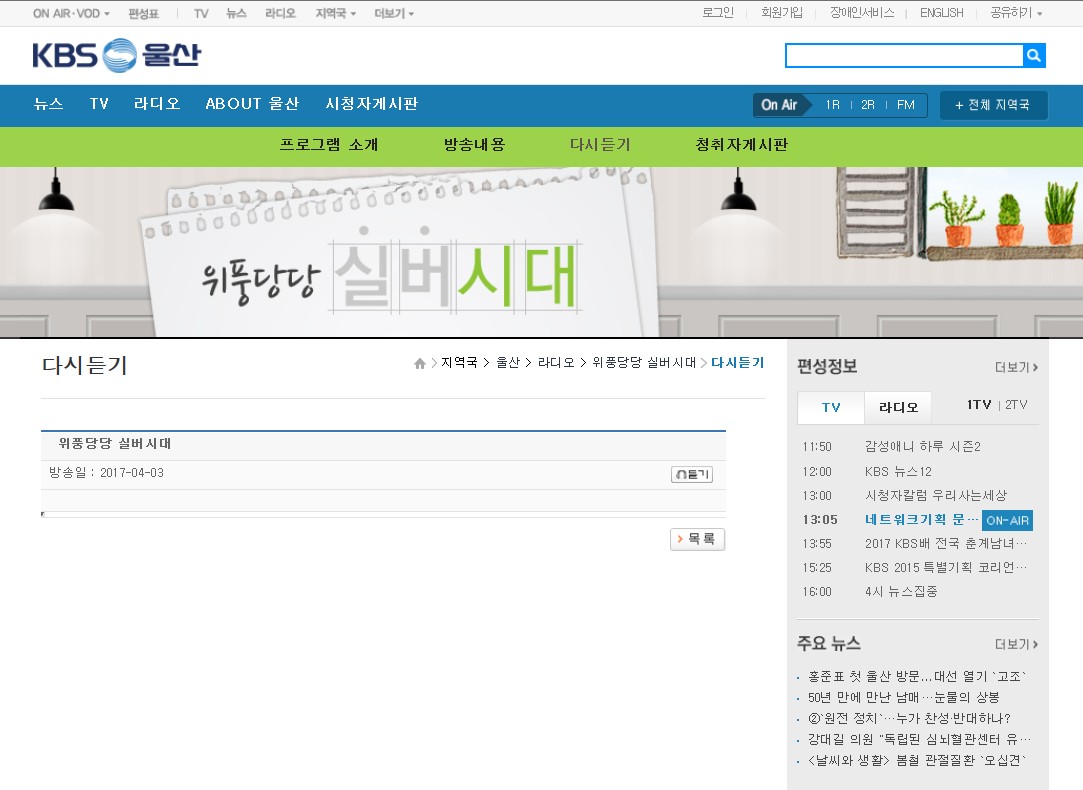Switch schedule to 2TV
The width and height of the screenshot is (1083, 790).
tap(1016, 405)
